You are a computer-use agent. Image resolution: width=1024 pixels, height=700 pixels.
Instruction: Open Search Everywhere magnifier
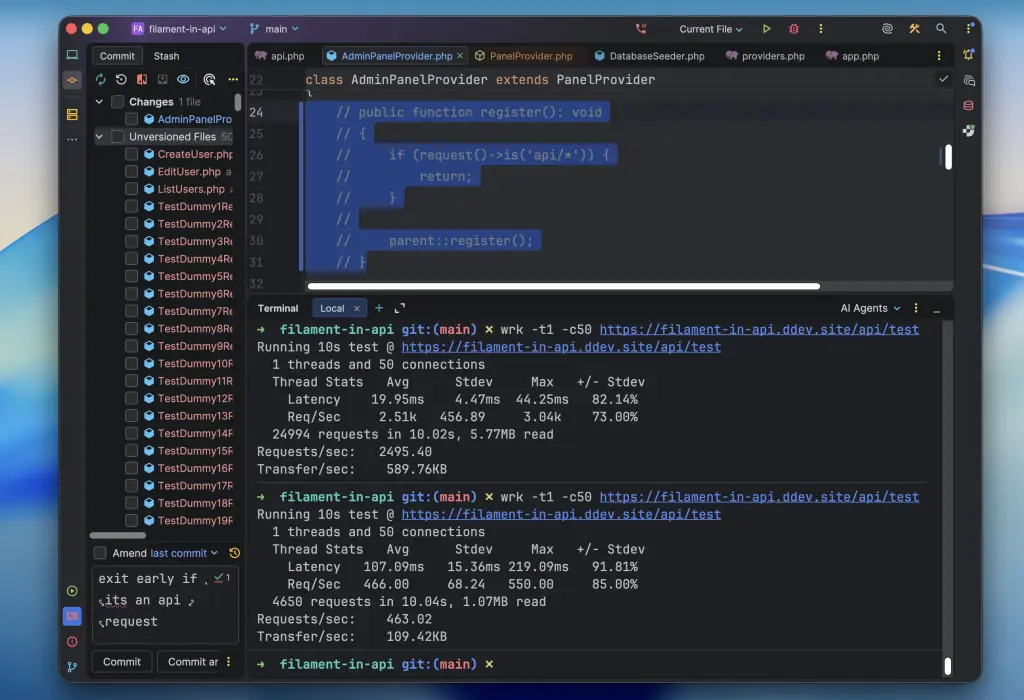[941, 29]
